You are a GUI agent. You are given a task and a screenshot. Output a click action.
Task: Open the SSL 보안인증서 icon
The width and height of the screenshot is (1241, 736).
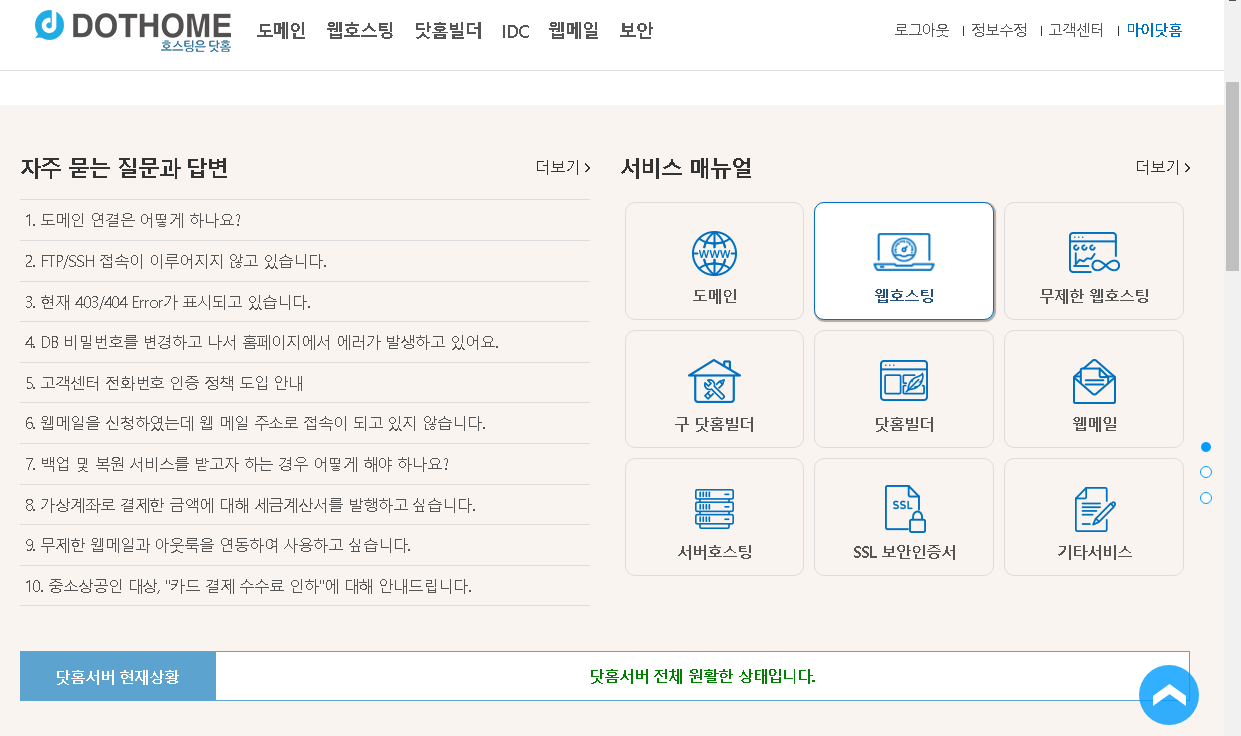pos(904,509)
